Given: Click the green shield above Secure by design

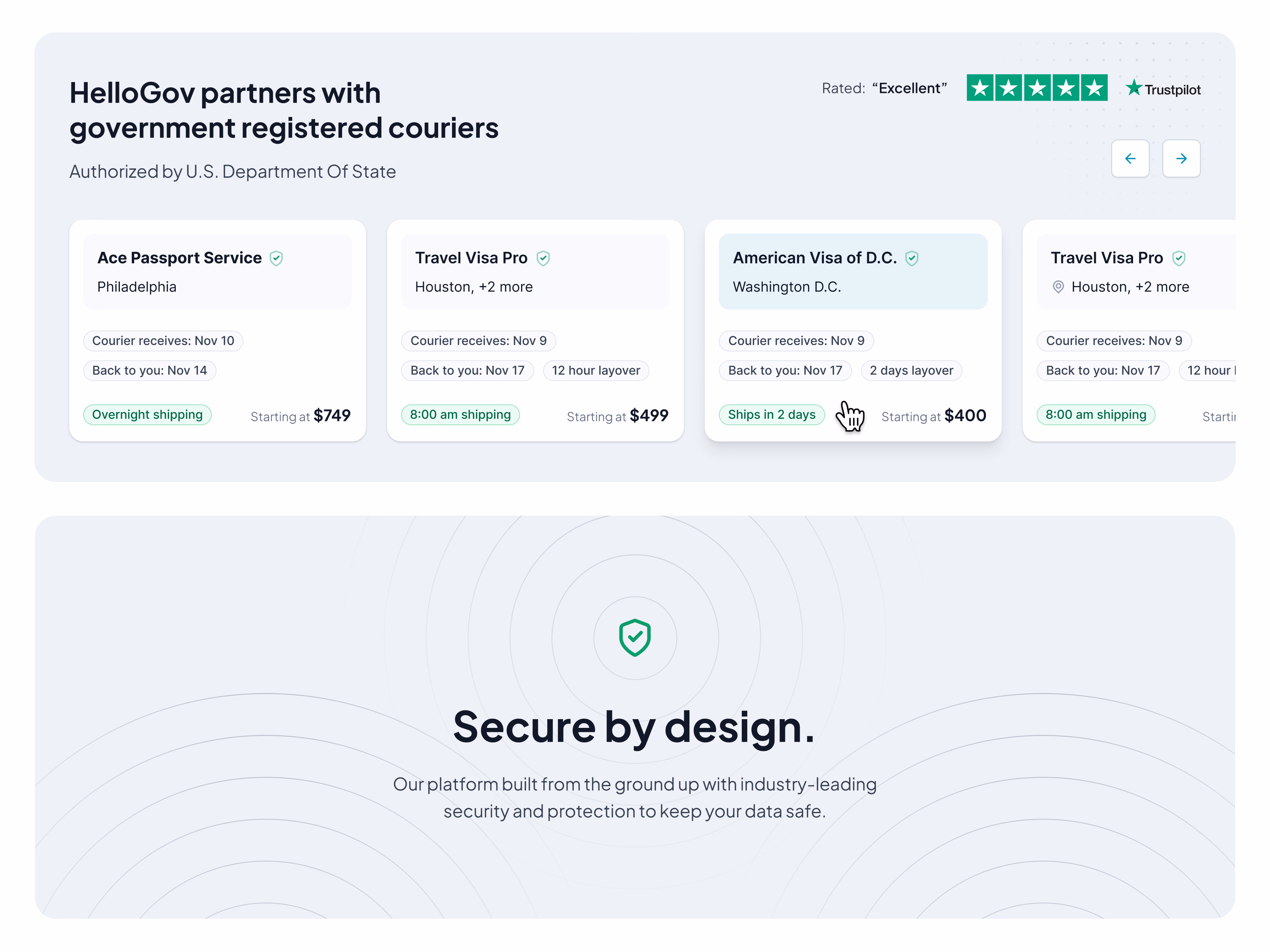Looking at the screenshot, I should [635, 637].
